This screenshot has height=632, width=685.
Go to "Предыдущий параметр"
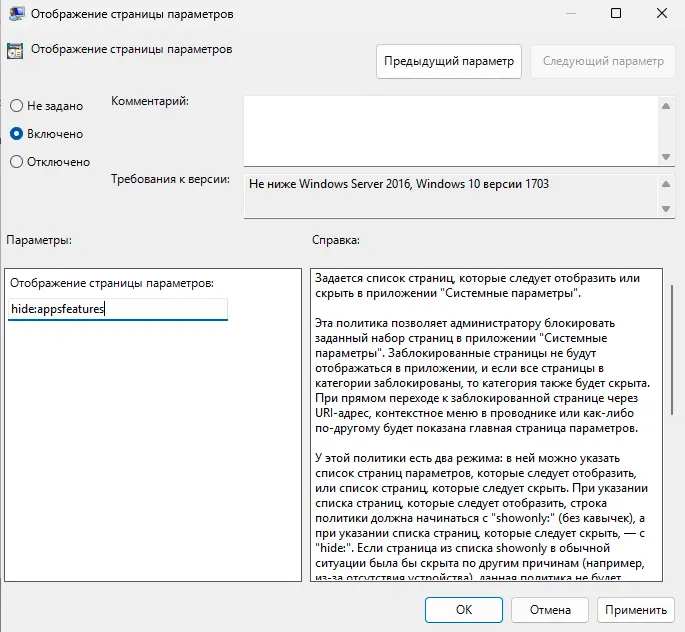(449, 61)
